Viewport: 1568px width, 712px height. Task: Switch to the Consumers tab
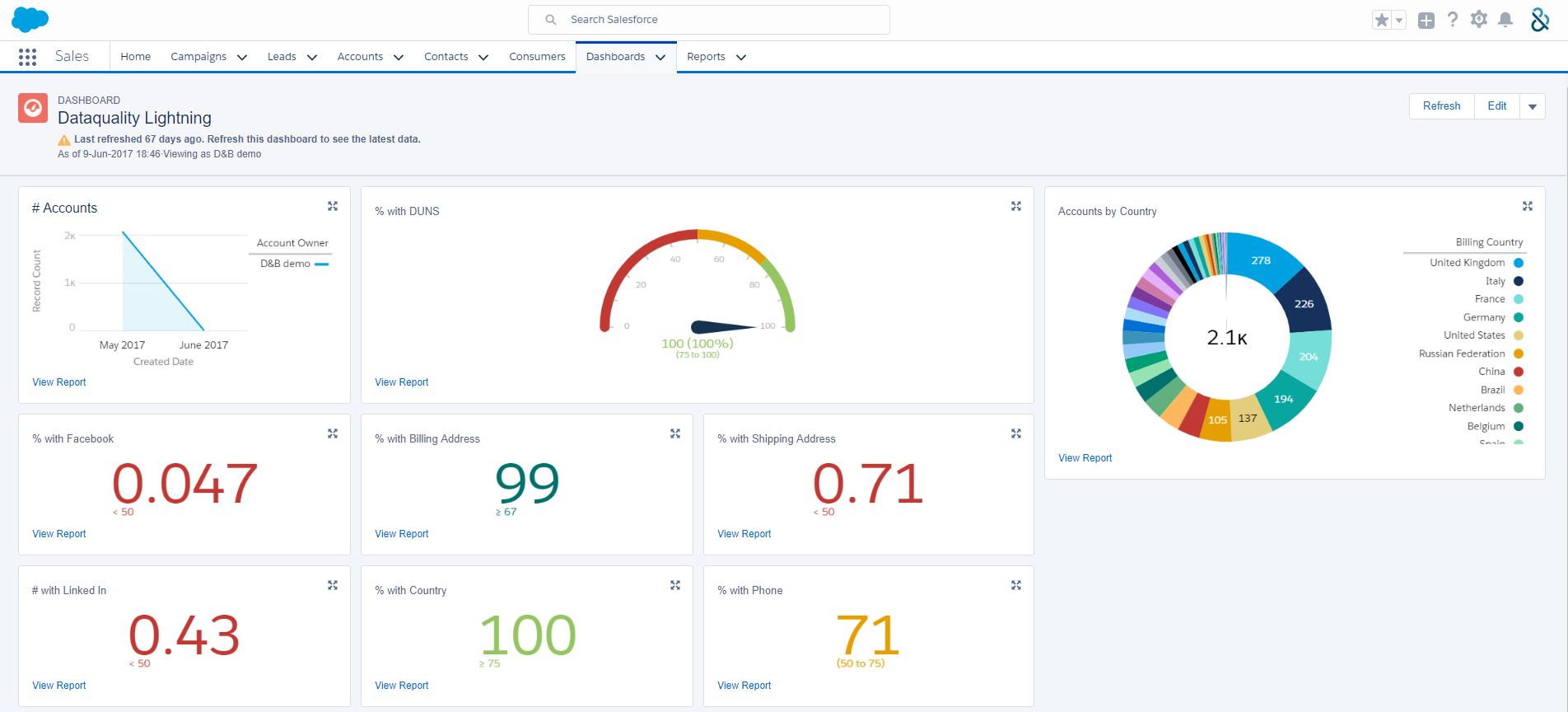tap(537, 57)
